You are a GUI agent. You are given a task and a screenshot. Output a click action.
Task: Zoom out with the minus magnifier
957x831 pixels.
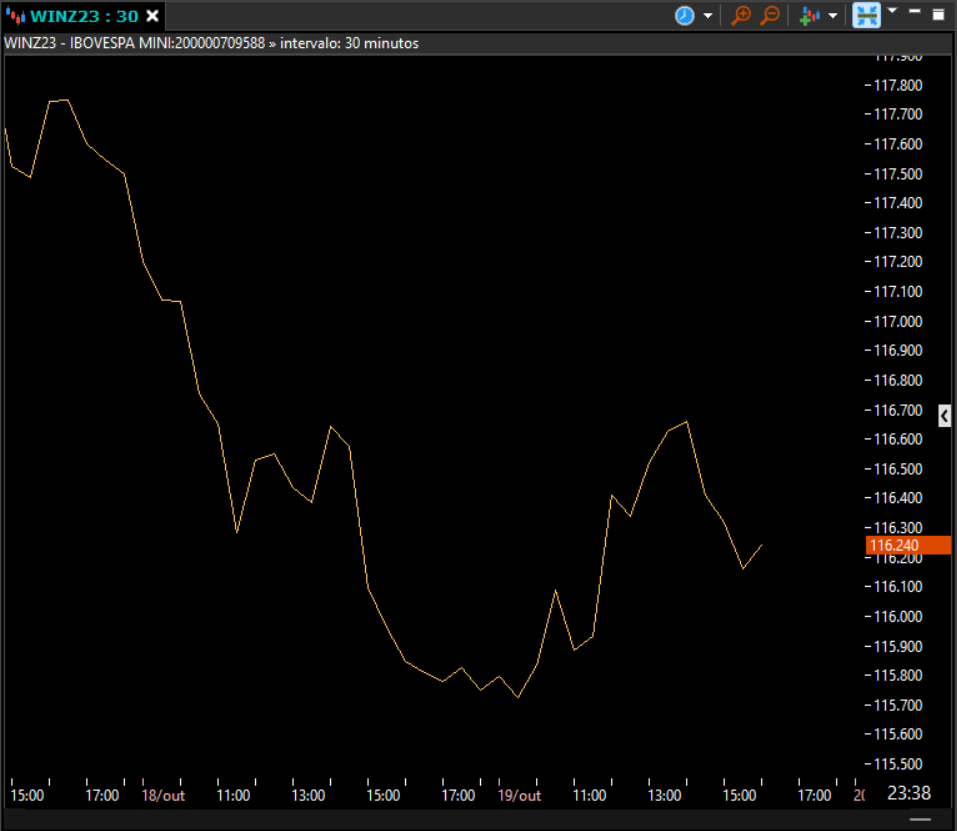tap(770, 16)
